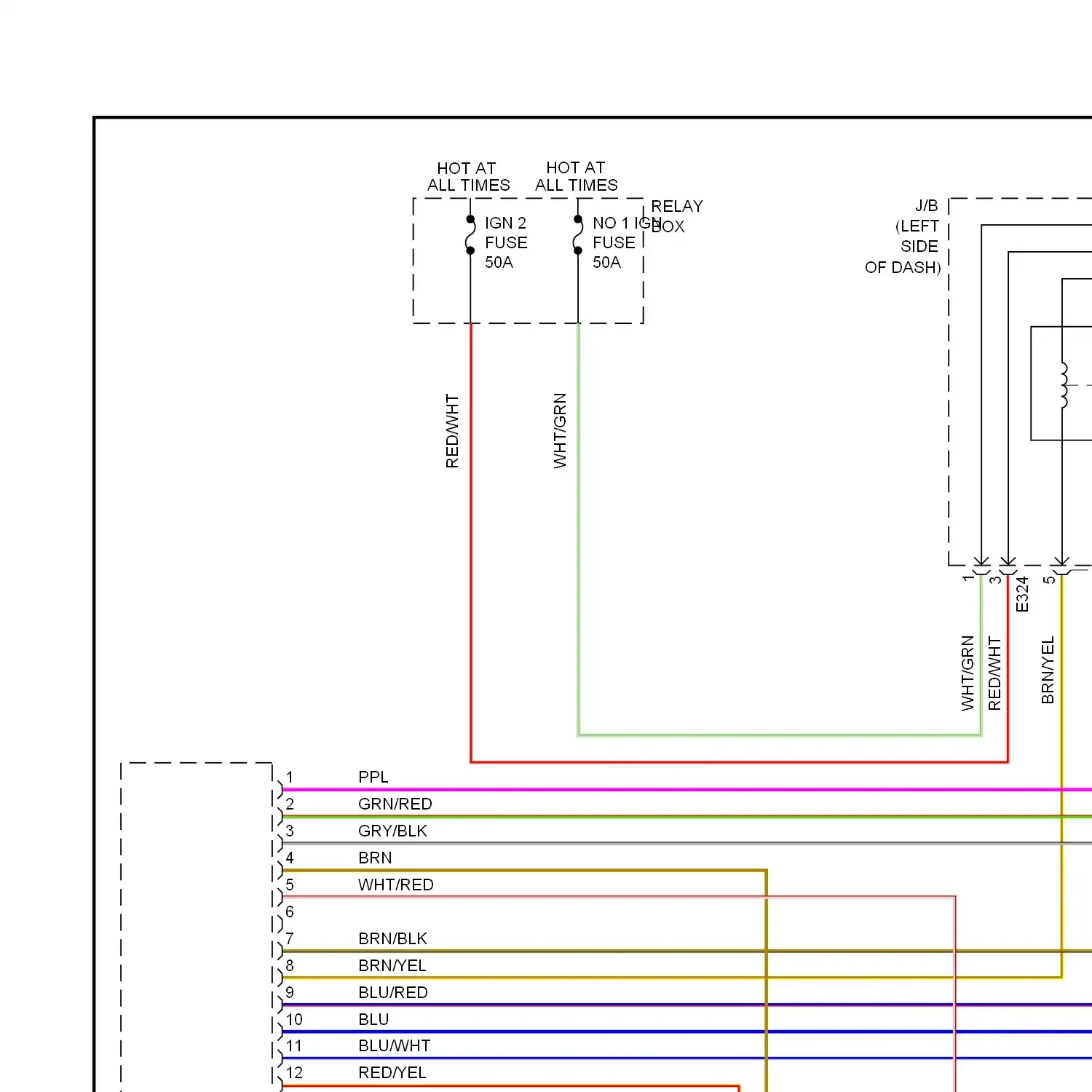Click pin number 12 at the RED/YEL wire
Viewport: 1092px width, 1092px height.
click(294, 1072)
